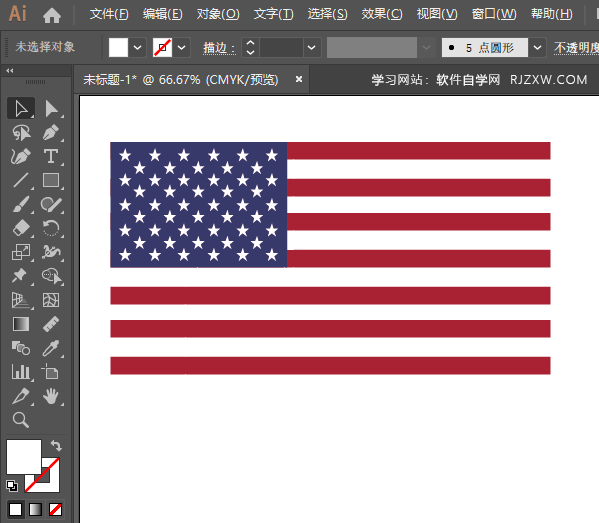The height and width of the screenshot is (523, 599).
Task: Select the Measure tool
Action: coord(51,324)
